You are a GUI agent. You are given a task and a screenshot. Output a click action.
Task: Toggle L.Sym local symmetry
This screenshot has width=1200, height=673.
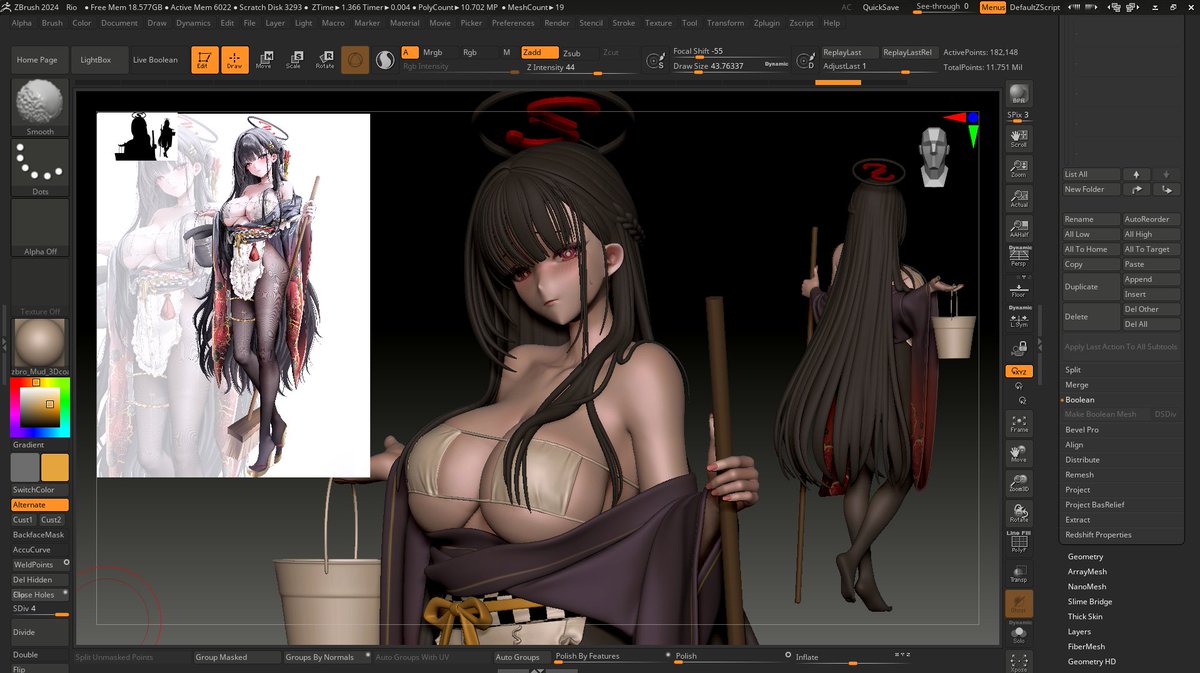[1019, 317]
